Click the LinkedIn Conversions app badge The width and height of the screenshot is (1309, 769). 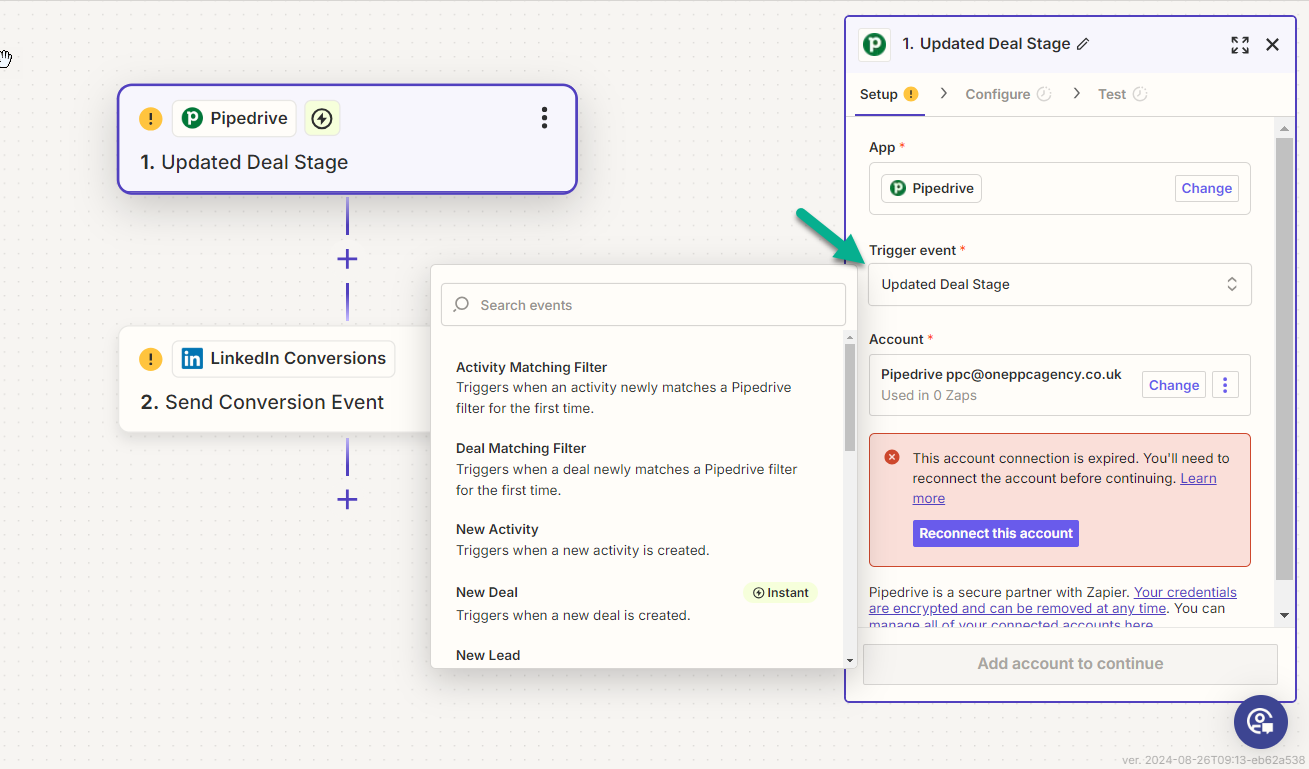(284, 358)
